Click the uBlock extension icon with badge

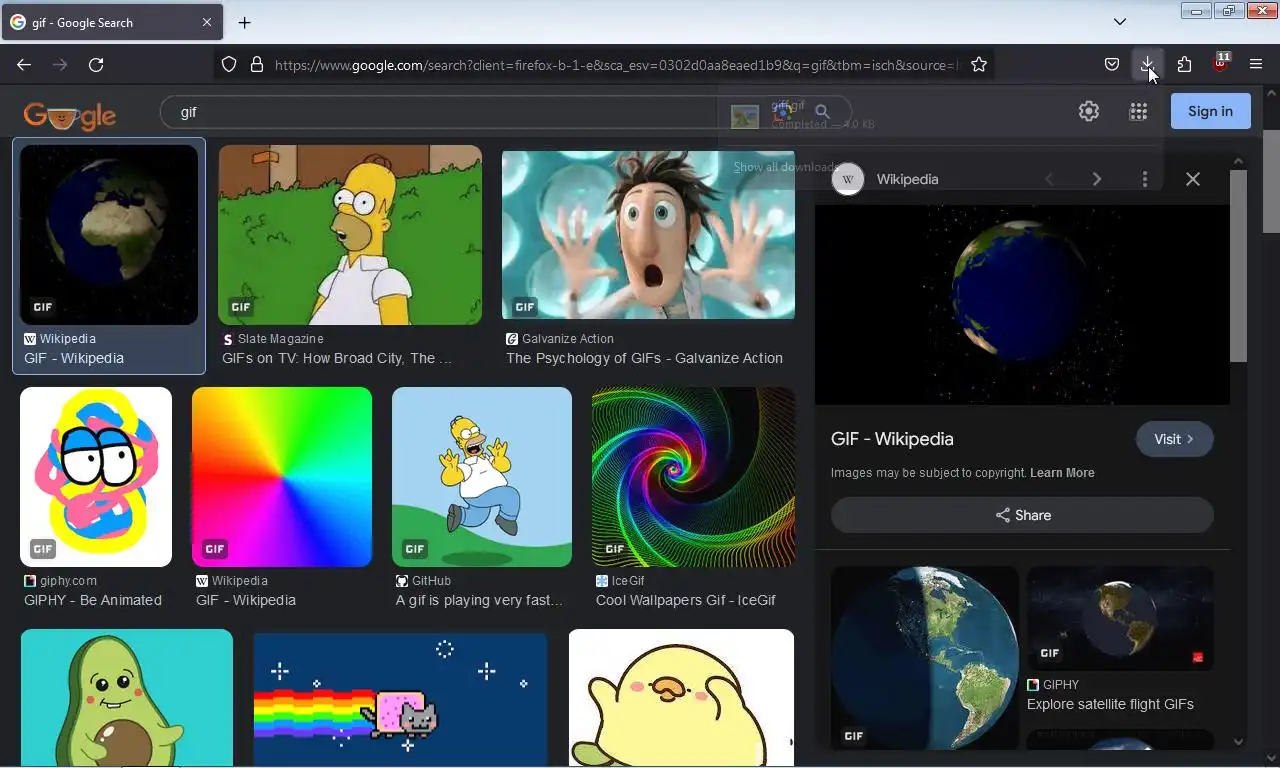coord(1220,64)
